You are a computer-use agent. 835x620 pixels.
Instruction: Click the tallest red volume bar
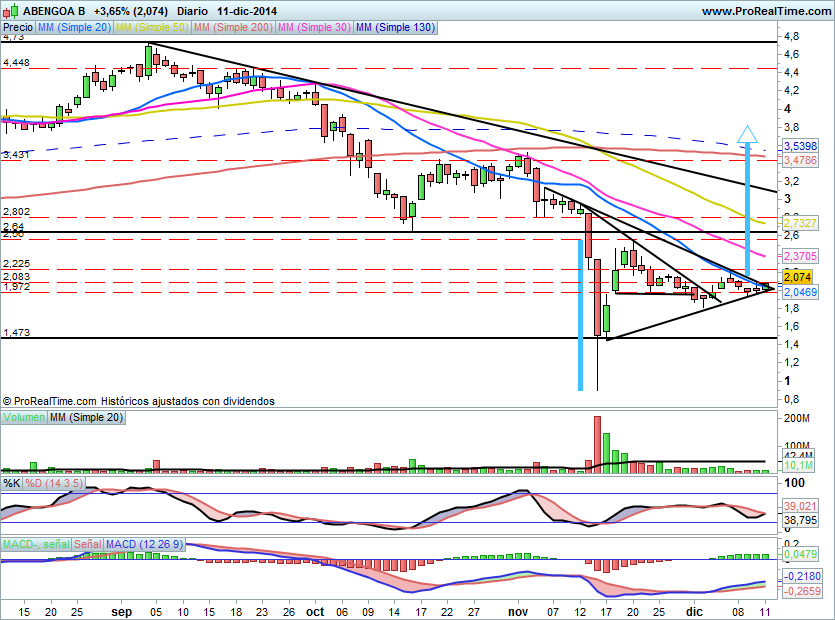coord(598,440)
